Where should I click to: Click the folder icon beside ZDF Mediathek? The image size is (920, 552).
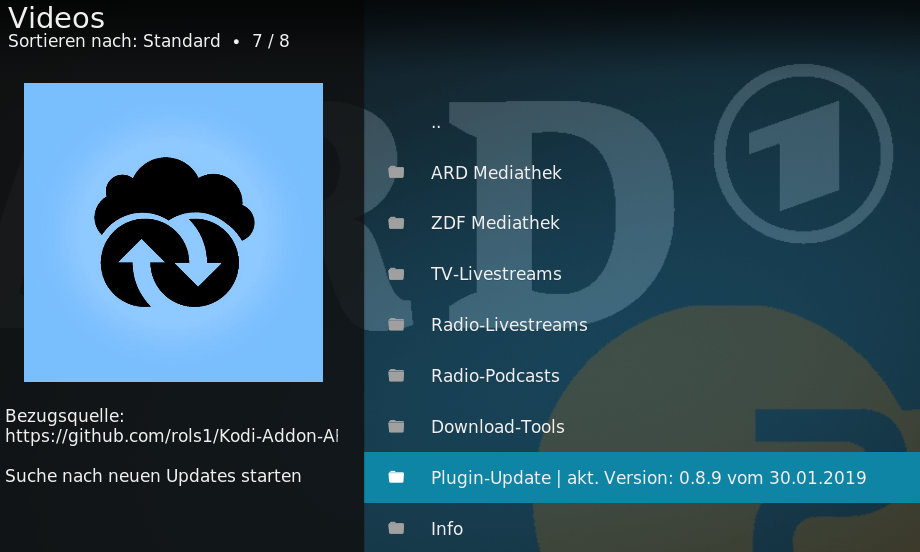[x=396, y=223]
